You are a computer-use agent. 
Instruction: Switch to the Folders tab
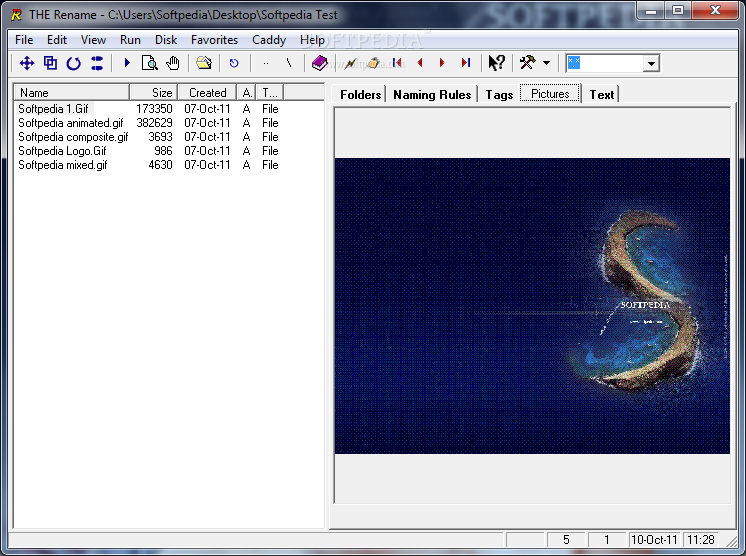tap(360, 94)
